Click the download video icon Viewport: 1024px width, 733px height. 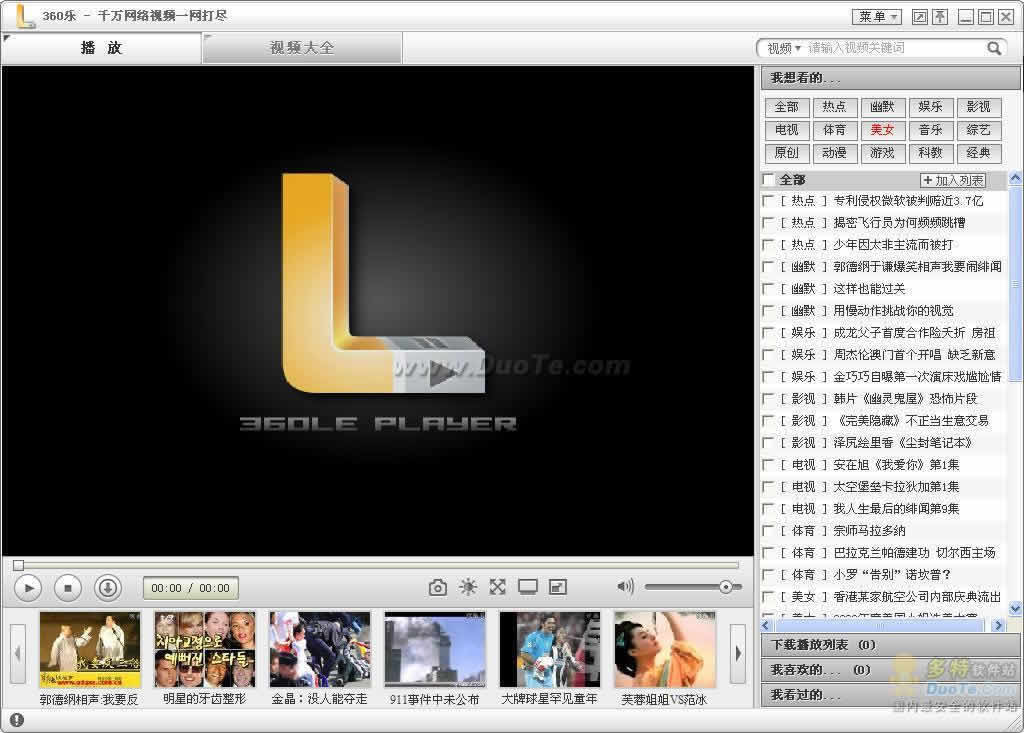[x=108, y=588]
